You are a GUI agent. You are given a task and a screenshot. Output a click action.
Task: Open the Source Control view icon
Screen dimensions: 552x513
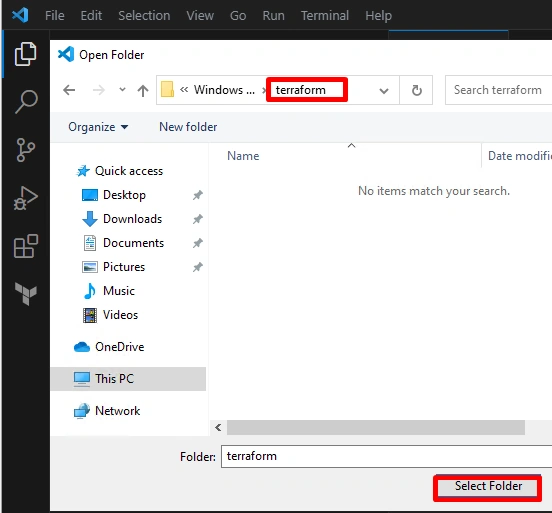click(x=25, y=150)
